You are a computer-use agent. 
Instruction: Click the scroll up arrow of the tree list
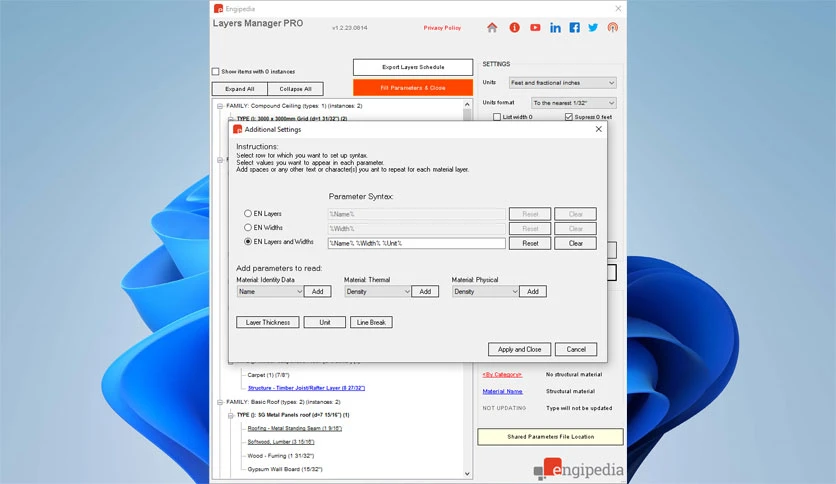tap(467, 105)
